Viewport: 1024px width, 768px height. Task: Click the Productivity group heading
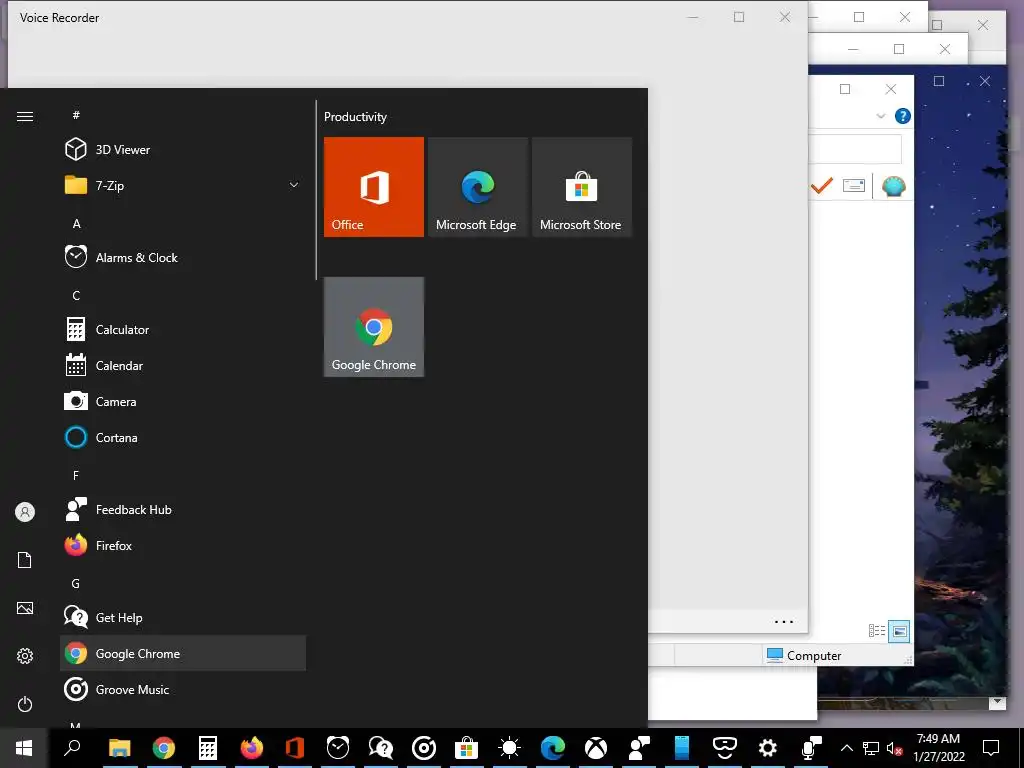tap(355, 117)
